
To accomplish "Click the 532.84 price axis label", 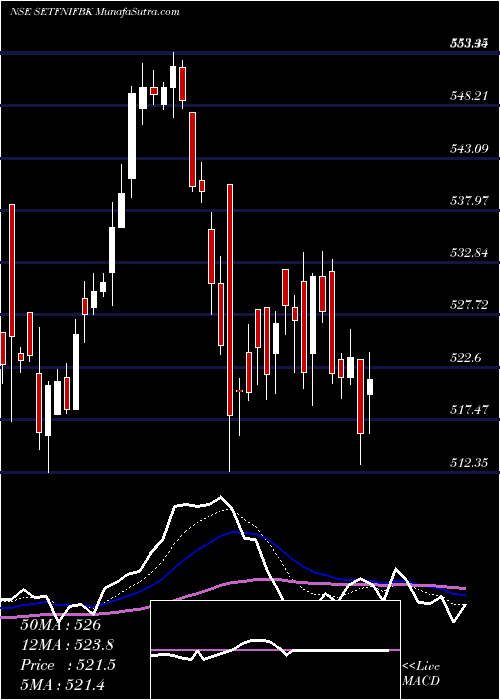I will click(x=468, y=253).
